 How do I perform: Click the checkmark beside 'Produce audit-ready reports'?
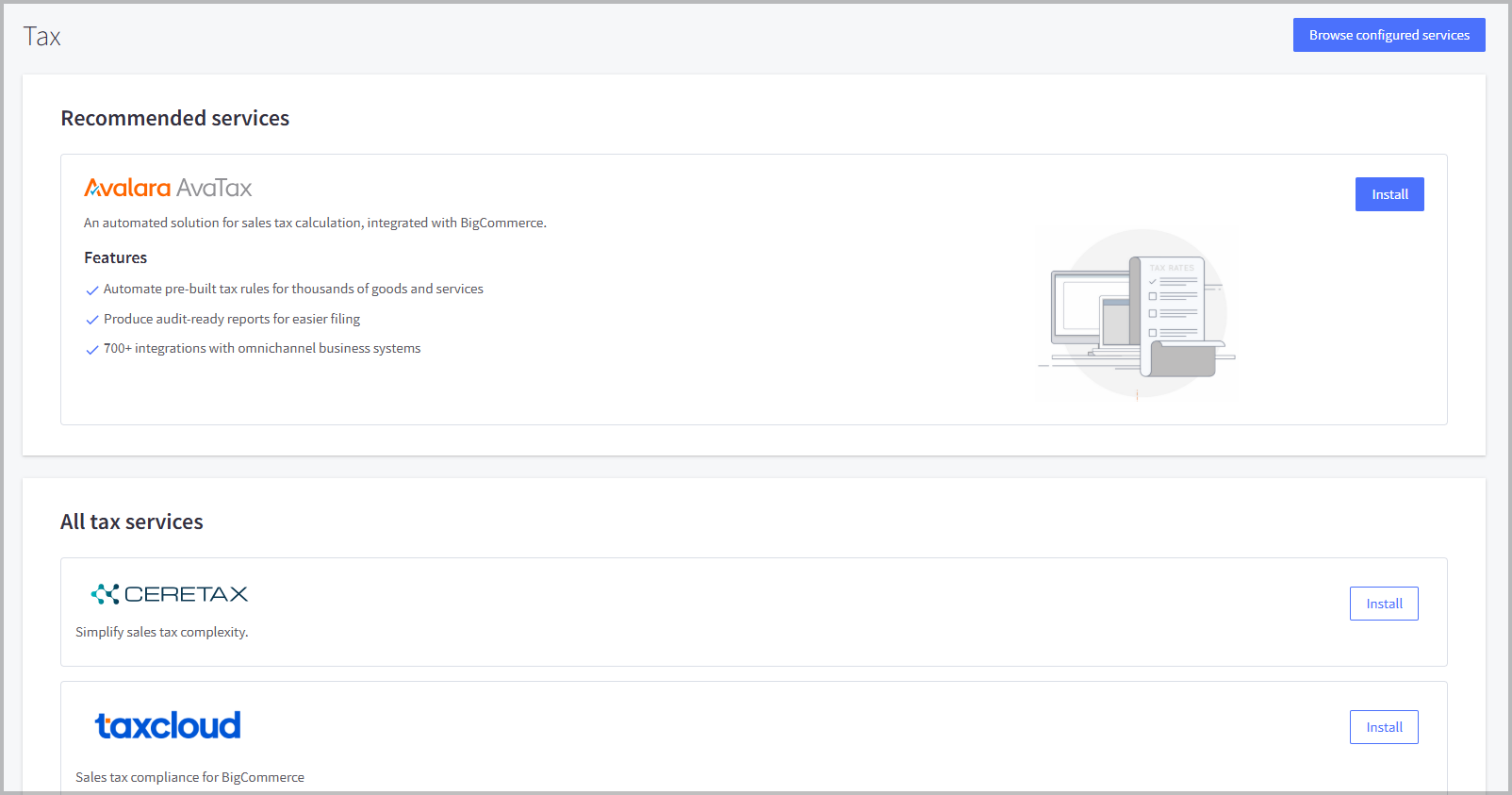click(x=92, y=320)
